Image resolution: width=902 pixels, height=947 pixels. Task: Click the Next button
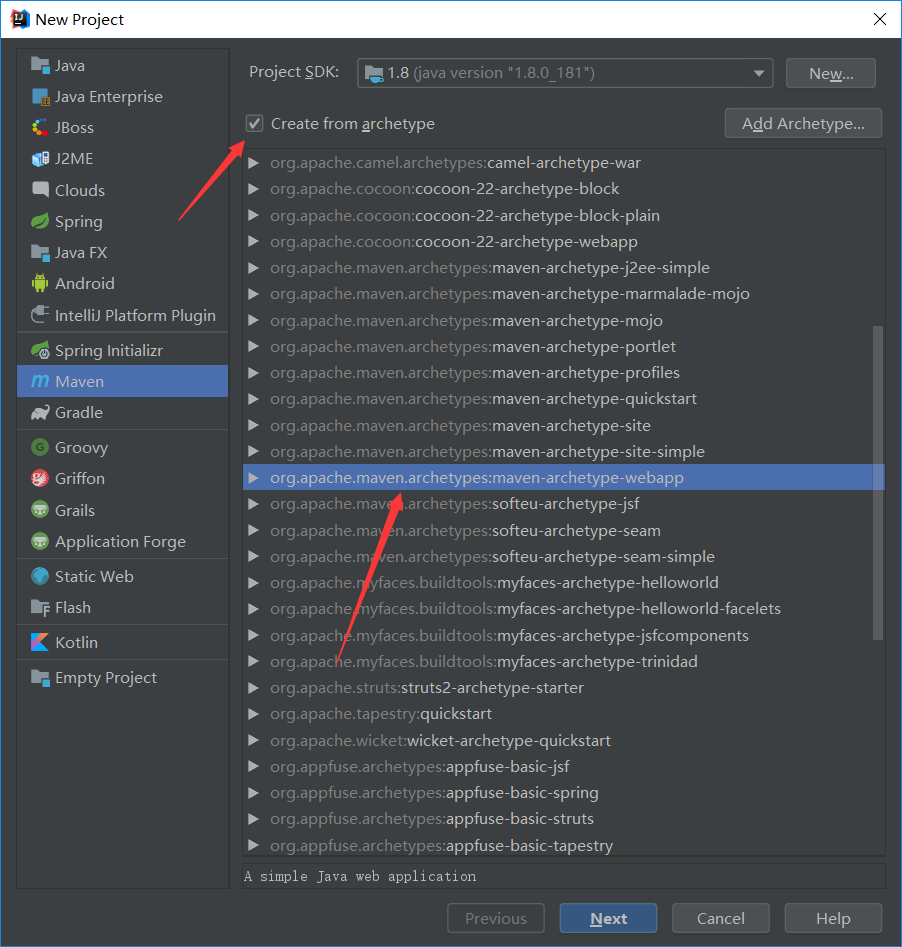(608, 918)
